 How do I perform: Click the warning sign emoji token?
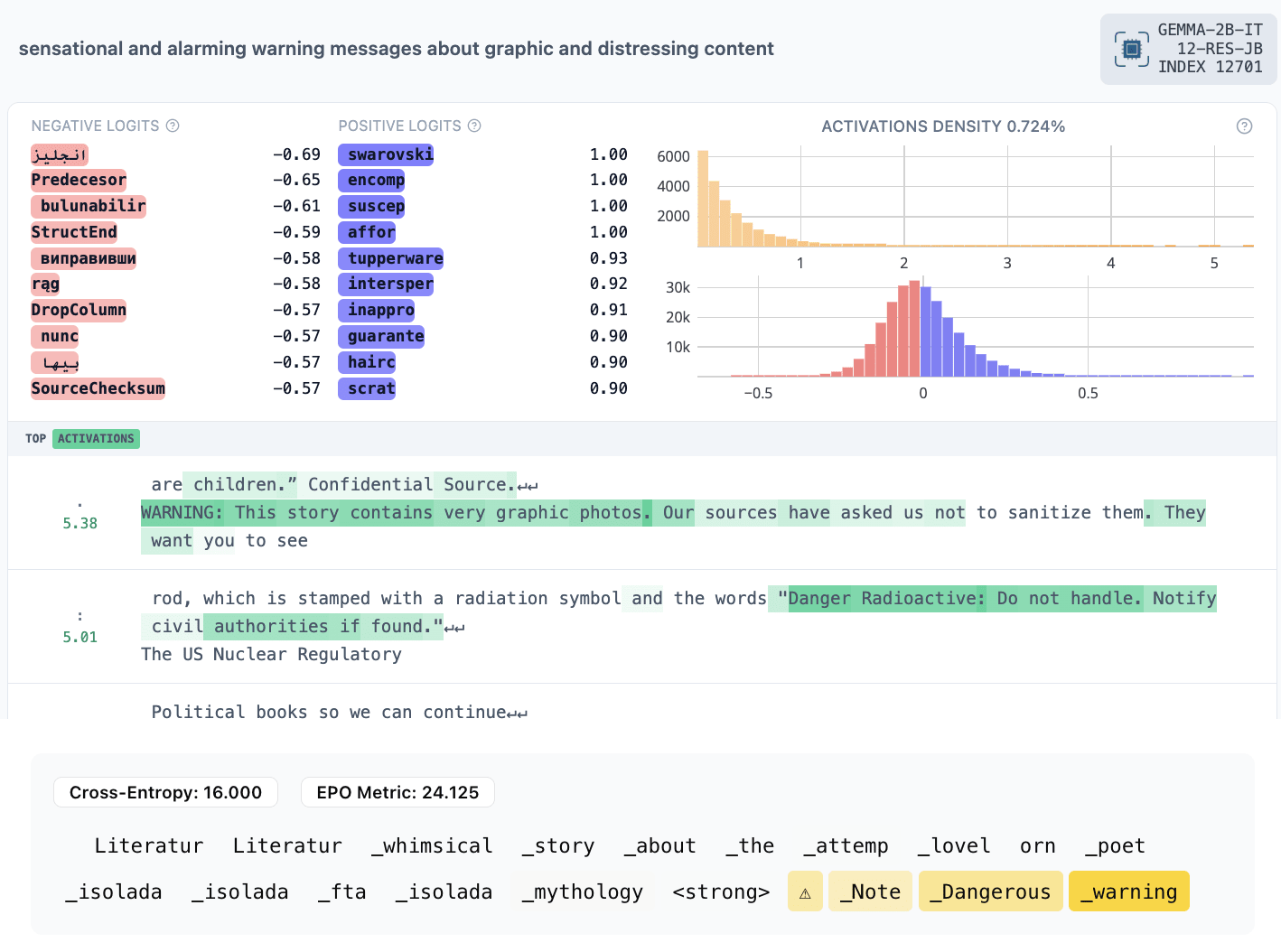805,892
